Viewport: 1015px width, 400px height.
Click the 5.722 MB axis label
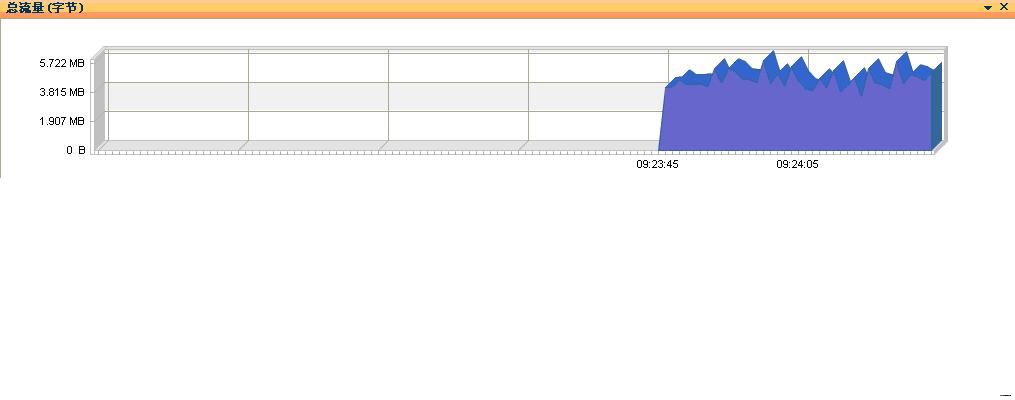pyautogui.click(x=61, y=63)
